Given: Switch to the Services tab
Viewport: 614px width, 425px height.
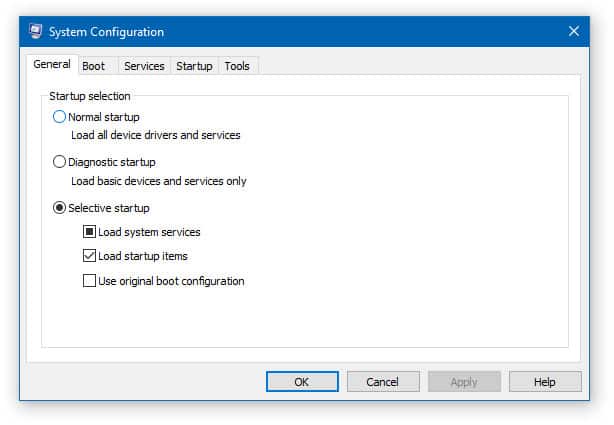Looking at the screenshot, I should pyautogui.click(x=144, y=66).
